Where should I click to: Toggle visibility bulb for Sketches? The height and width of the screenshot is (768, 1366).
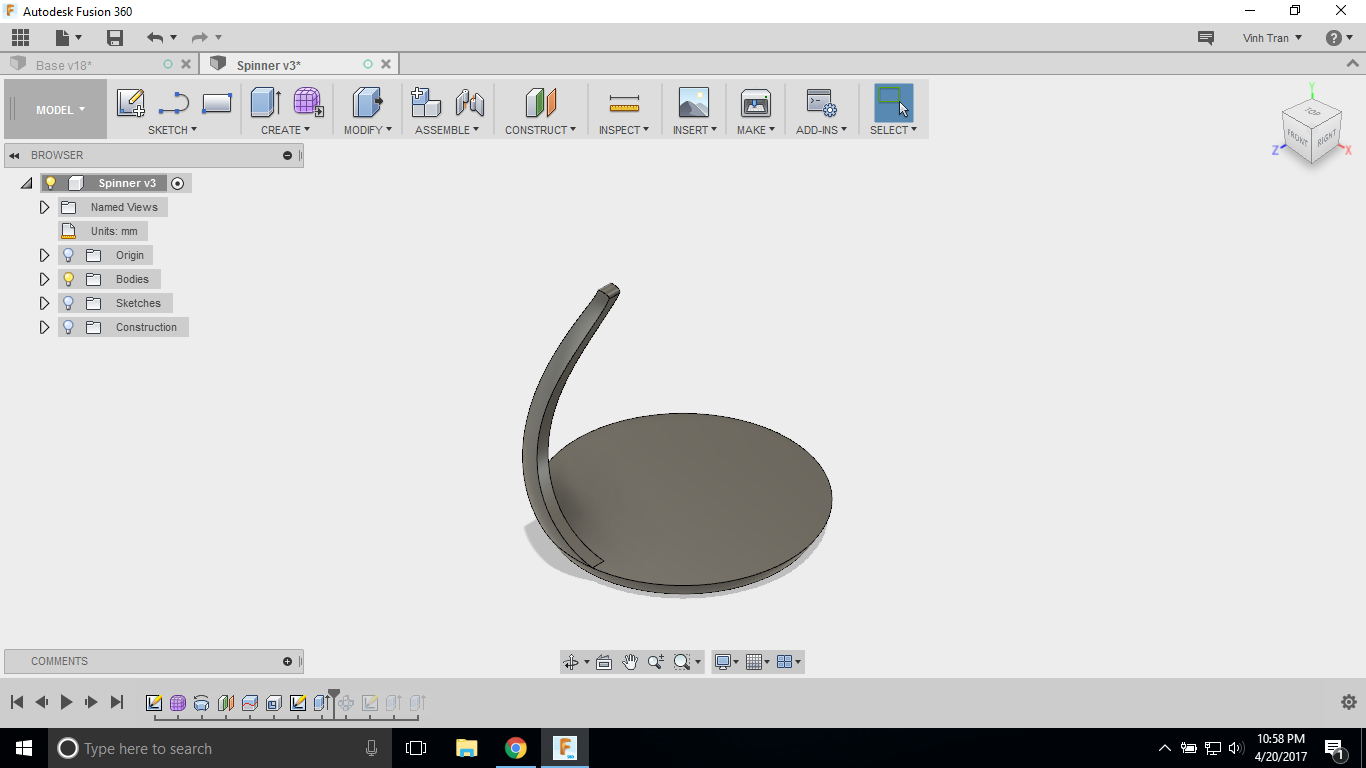pyautogui.click(x=69, y=303)
